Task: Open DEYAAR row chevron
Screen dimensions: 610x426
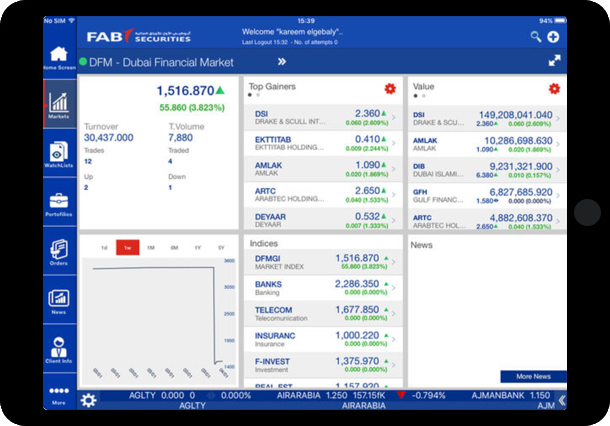Action: pos(394,220)
